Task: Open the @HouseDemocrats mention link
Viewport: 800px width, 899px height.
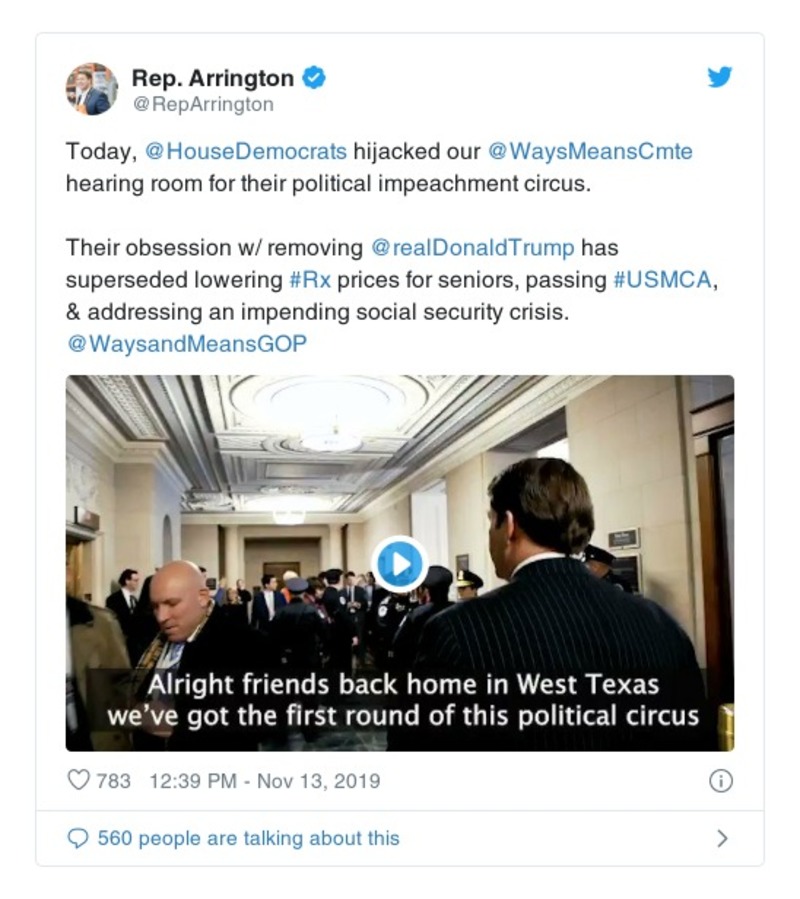Action: [x=245, y=151]
